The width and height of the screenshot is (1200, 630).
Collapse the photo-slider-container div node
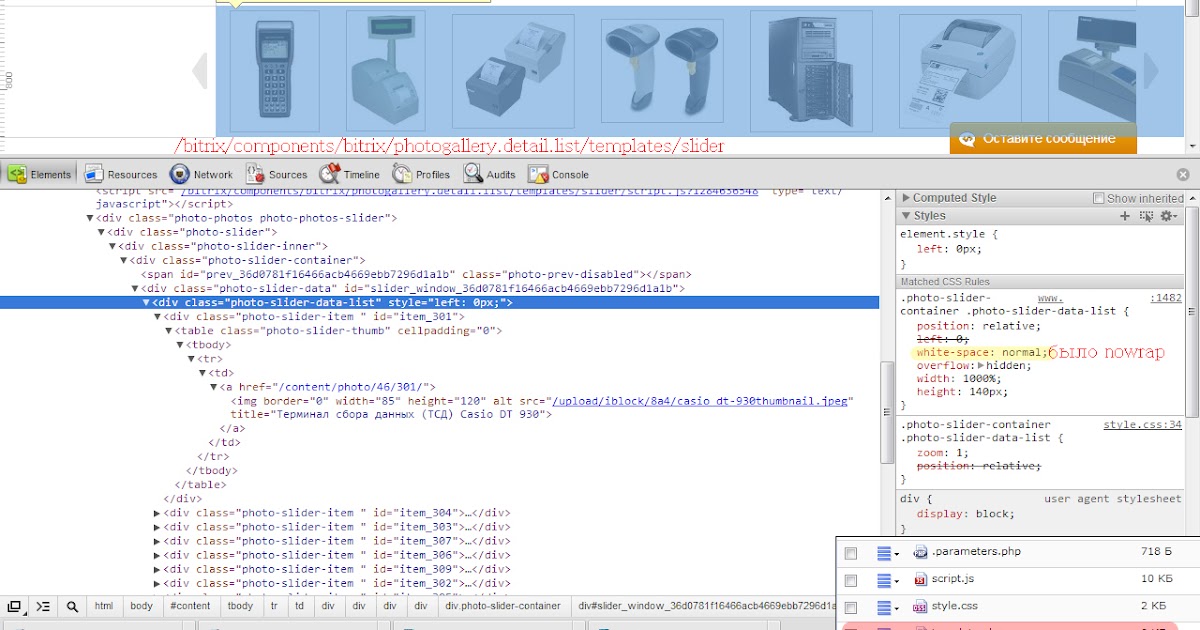tap(123, 260)
